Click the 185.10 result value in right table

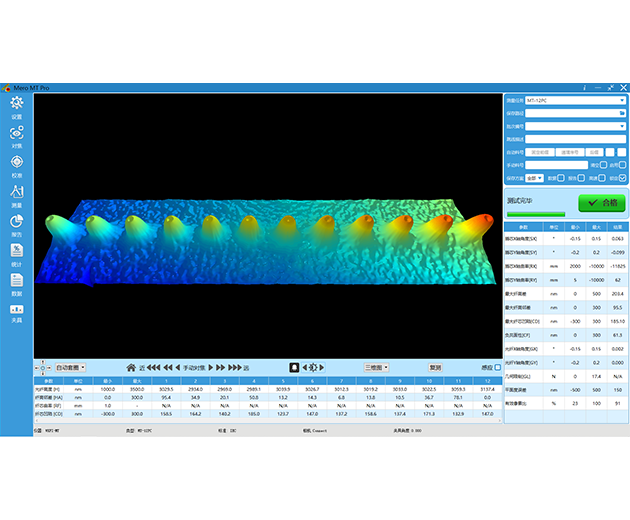618,321
